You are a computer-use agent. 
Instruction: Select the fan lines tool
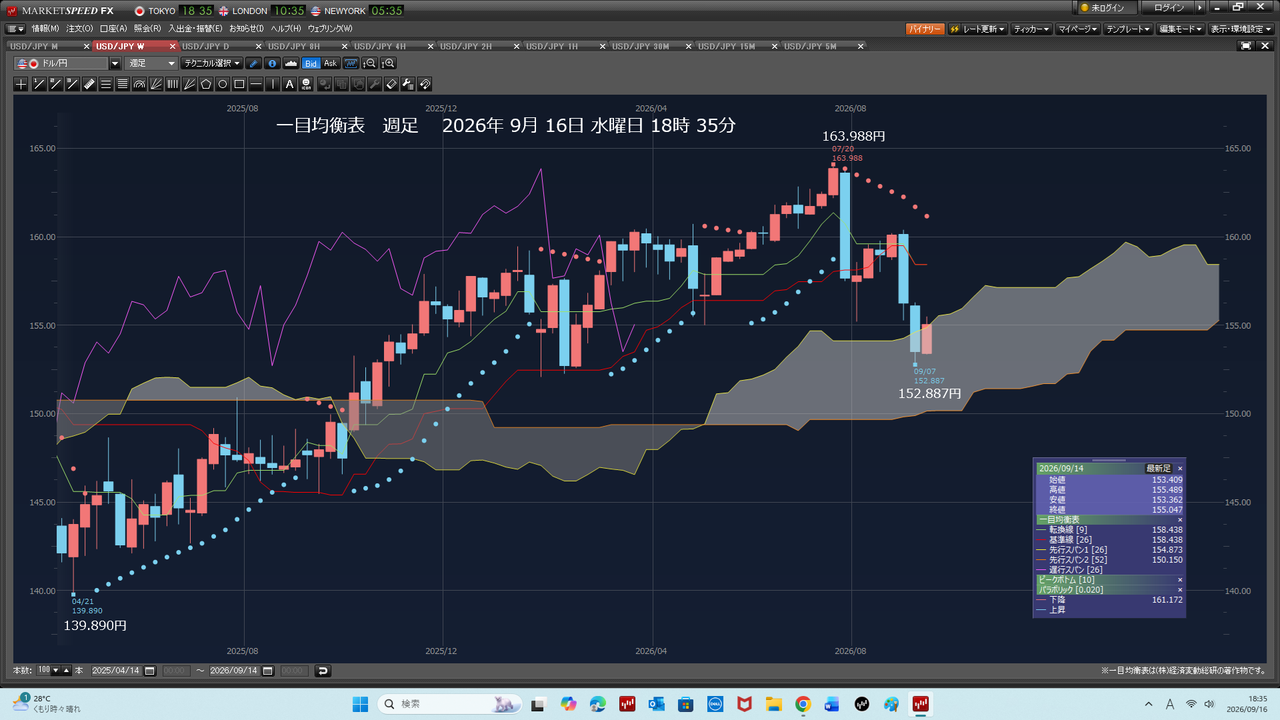coord(156,84)
